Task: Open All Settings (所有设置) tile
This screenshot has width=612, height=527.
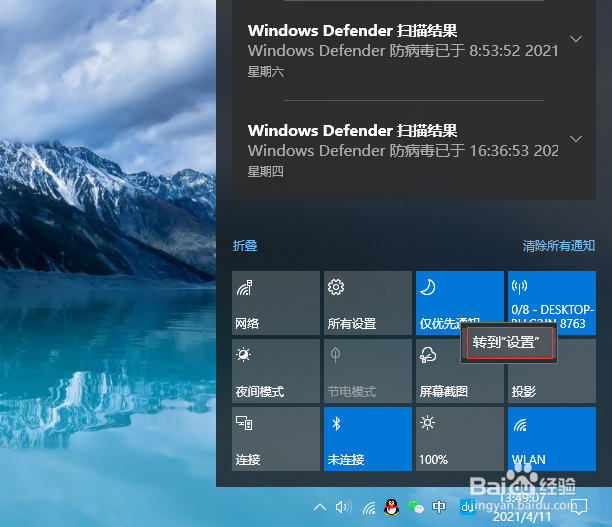Action: coord(368,303)
